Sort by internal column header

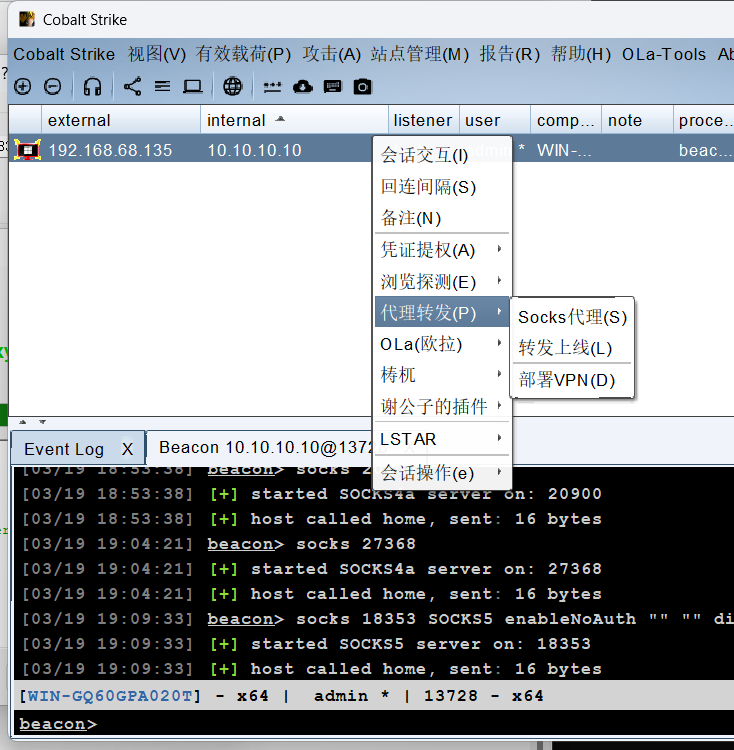click(x=295, y=120)
